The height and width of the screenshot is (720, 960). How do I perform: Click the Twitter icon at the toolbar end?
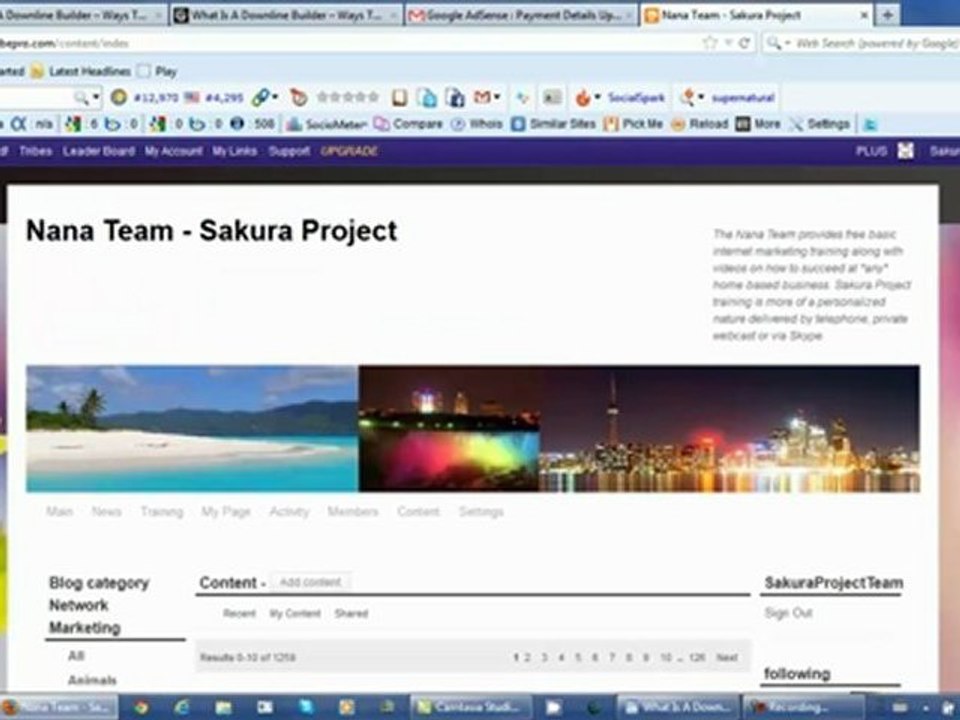869,124
